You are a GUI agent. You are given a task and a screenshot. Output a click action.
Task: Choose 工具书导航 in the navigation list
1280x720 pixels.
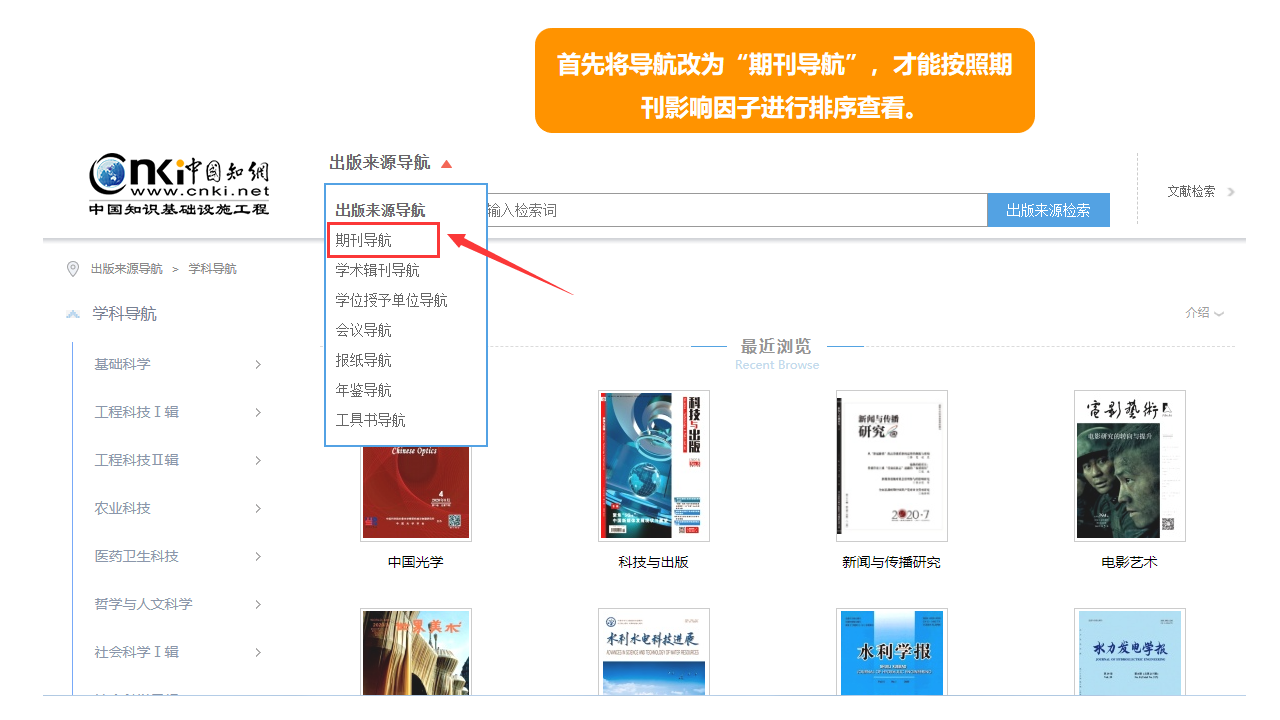coord(371,420)
